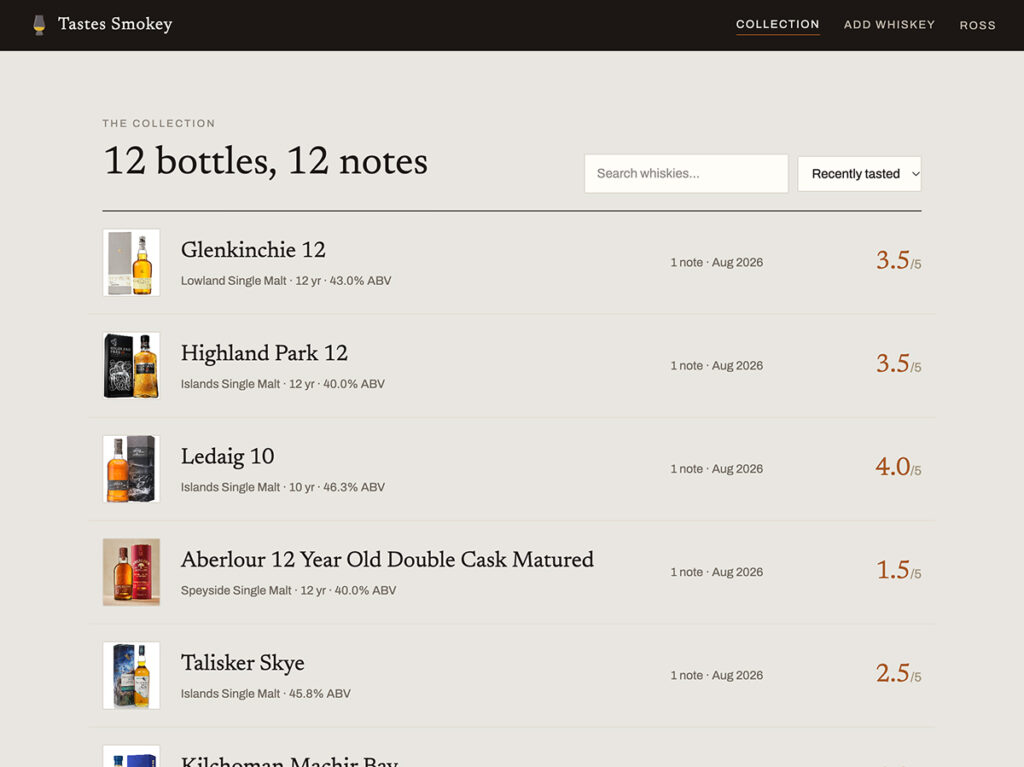Screen dimensions: 1024x767
Task: Open the Ledaig 10 bottle thumbnail
Action: (131, 469)
